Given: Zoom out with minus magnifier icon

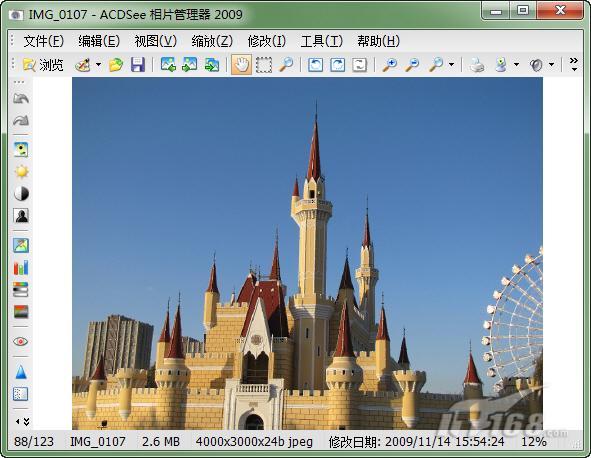Looking at the screenshot, I should (x=412, y=65).
